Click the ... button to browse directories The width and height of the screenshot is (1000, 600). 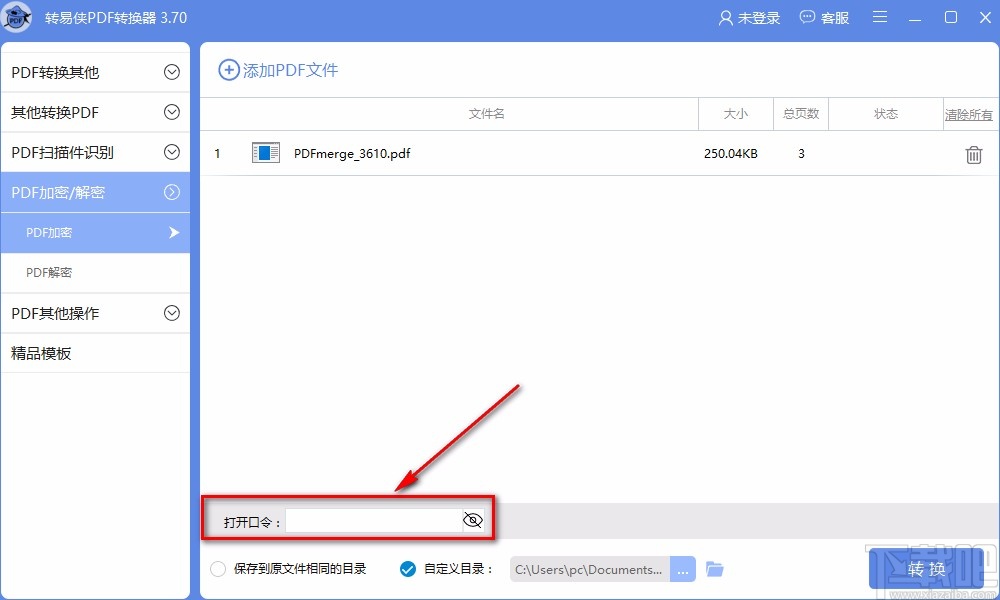tap(683, 568)
